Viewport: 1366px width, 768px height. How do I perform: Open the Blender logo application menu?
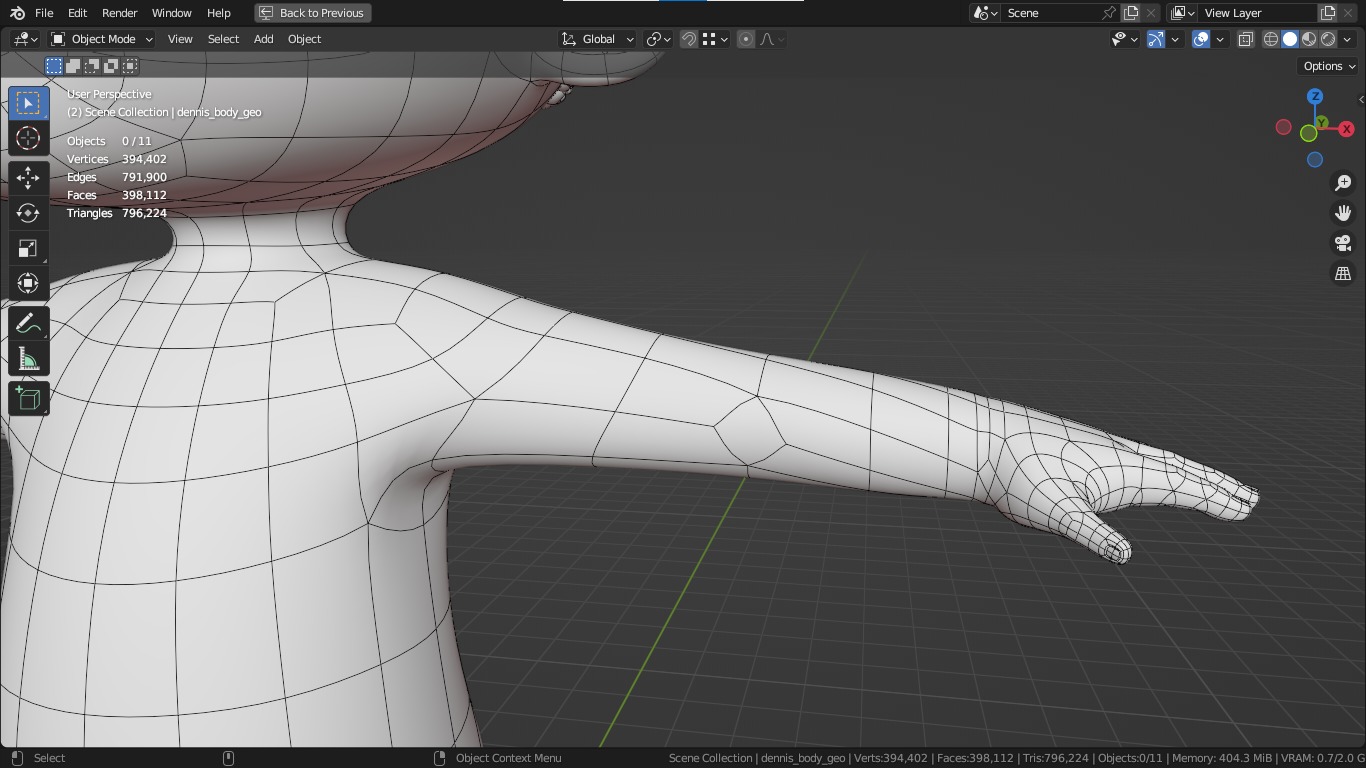(18, 13)
